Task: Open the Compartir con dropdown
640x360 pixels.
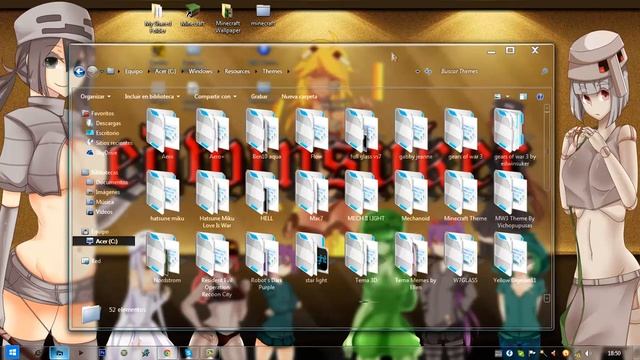Action: click(215, 97)
